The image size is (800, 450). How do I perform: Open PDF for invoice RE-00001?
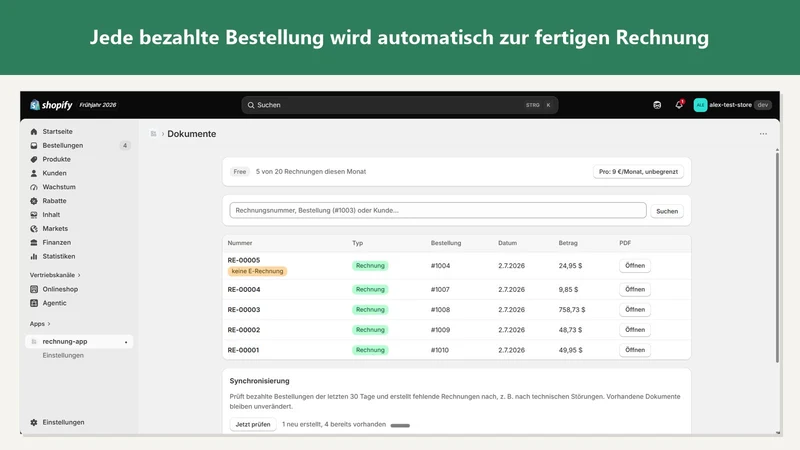coord(635,350)
